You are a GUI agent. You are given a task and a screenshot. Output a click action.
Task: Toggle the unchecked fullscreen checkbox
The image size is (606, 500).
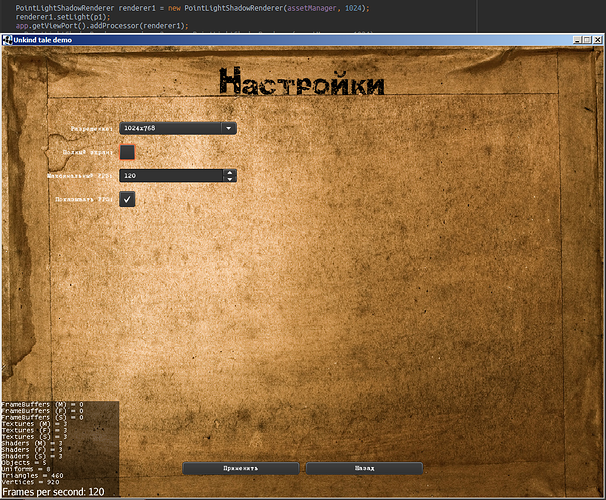[x=127, y=152]
